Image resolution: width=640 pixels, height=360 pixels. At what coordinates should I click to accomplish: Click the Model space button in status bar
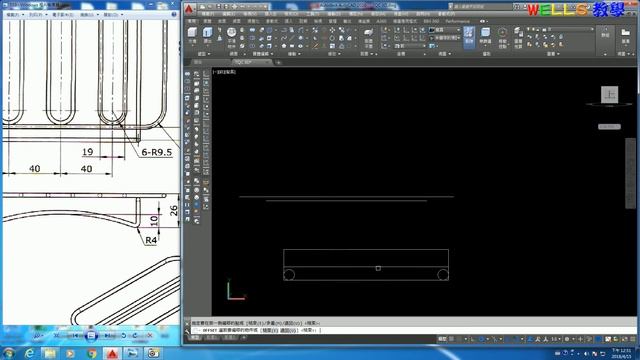point(442,339)
